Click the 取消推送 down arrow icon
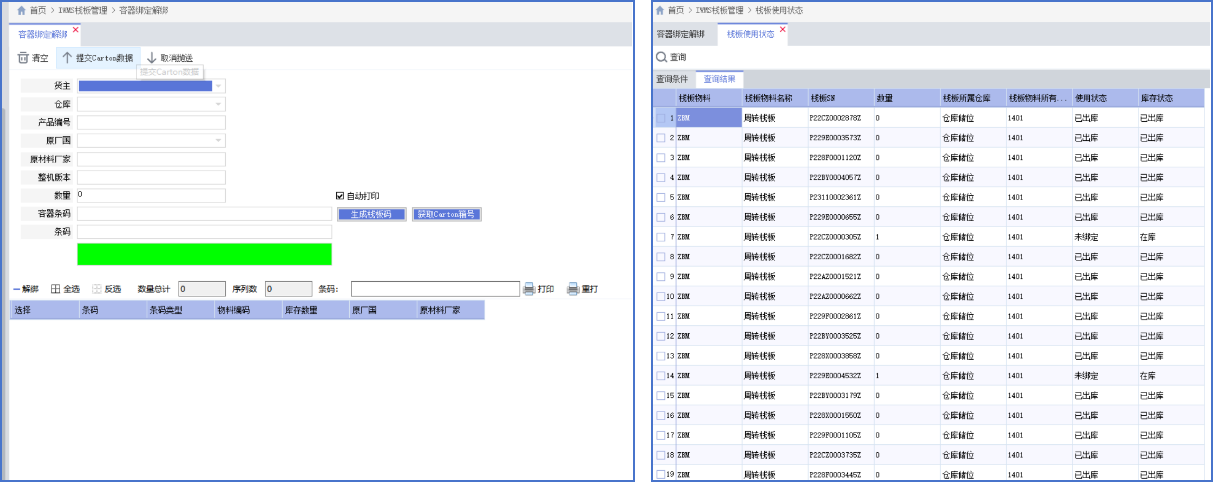This screenshot has height=483, width=1213. click(x=151, y=58)
